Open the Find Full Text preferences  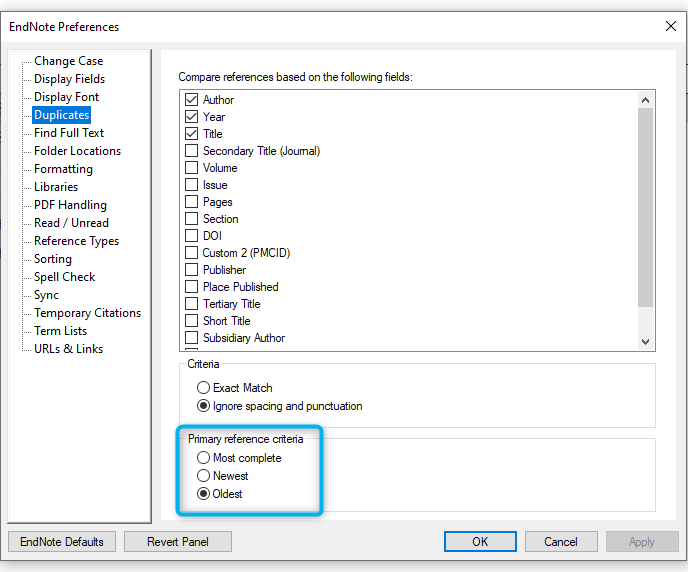click(x=69, y=133)
